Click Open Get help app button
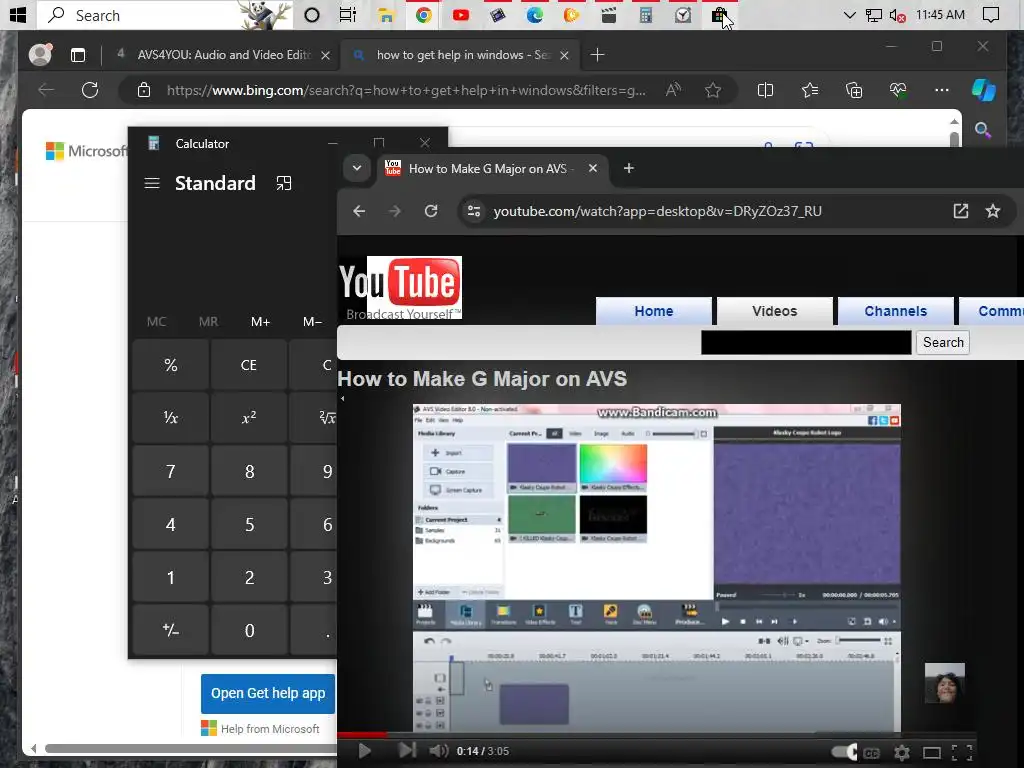This screenshot has height=768, width=1024. [268, 694]
